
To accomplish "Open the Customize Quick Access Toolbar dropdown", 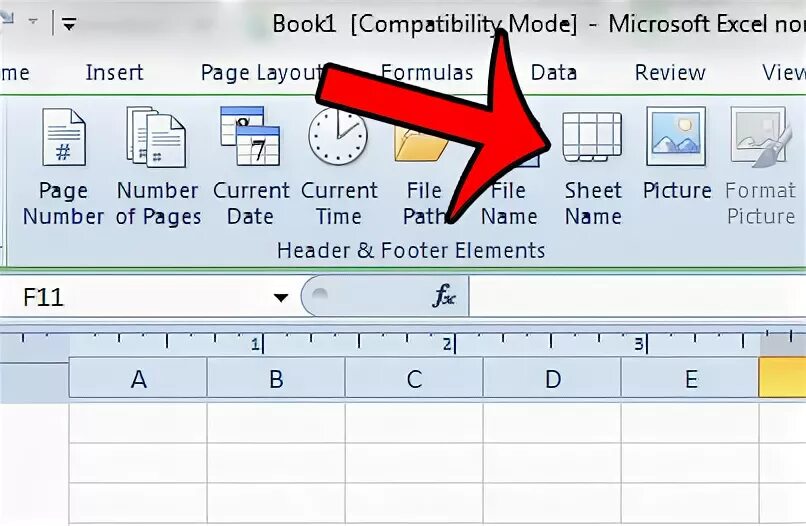I will [69, 23].
